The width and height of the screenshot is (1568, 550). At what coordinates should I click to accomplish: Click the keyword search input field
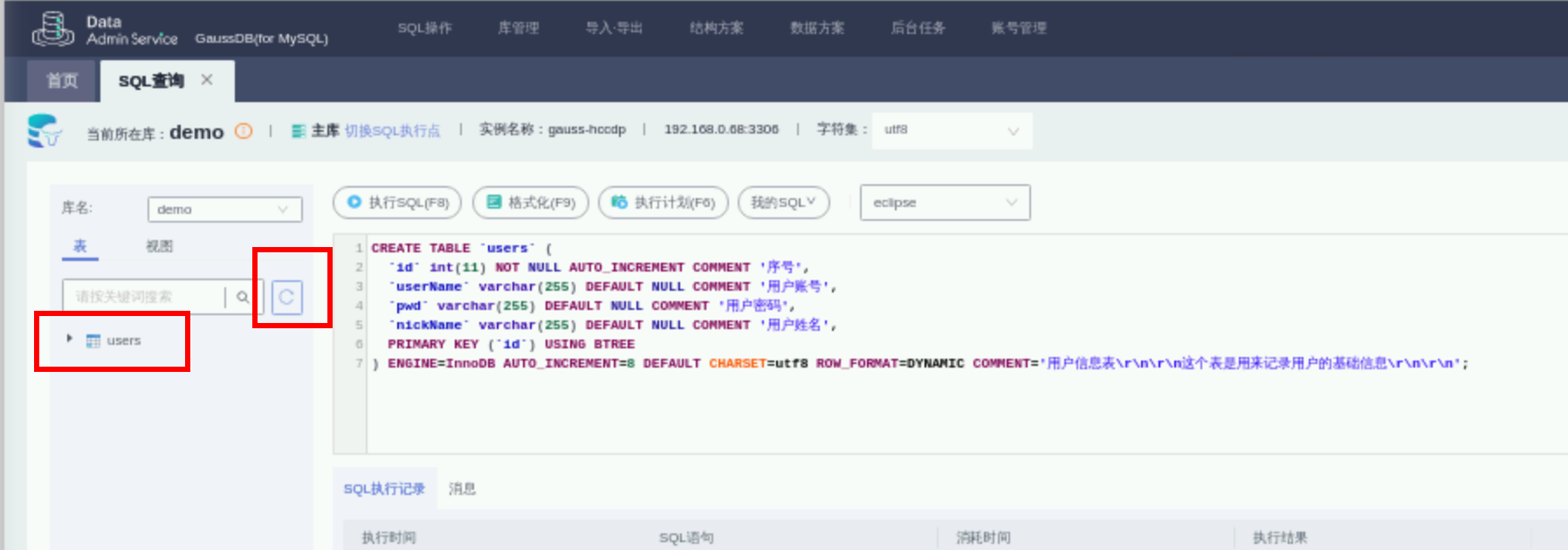pos(144,297)
